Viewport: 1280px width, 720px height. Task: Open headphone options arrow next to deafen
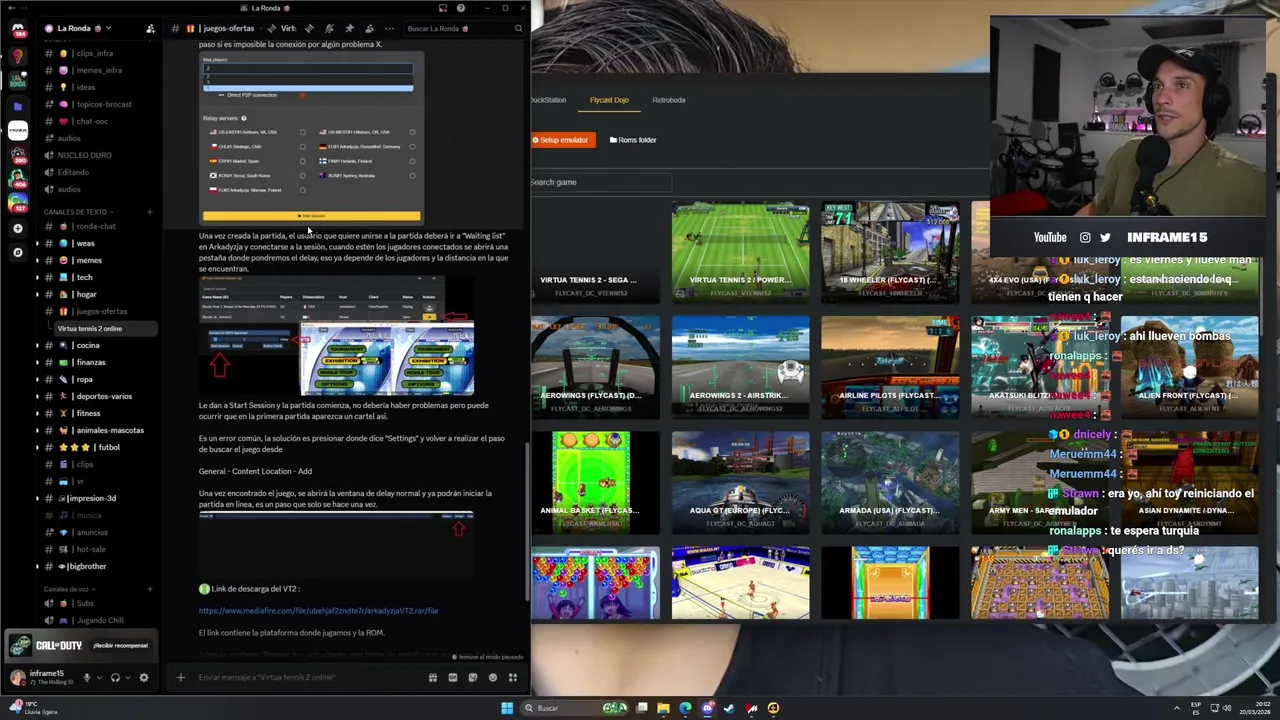(128, 677)
